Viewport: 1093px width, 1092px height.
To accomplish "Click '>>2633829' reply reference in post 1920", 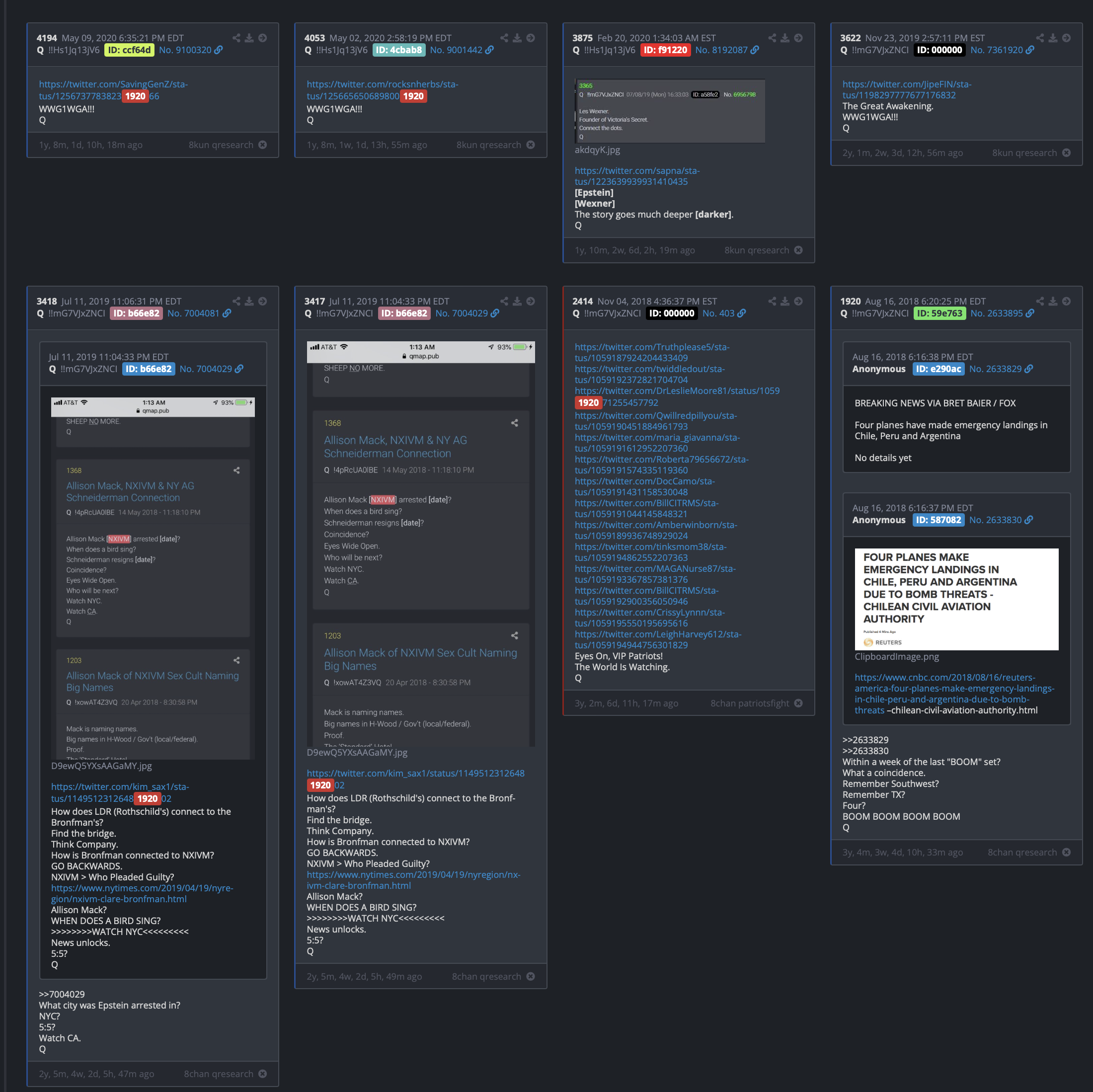I will (x=865, y=739).
